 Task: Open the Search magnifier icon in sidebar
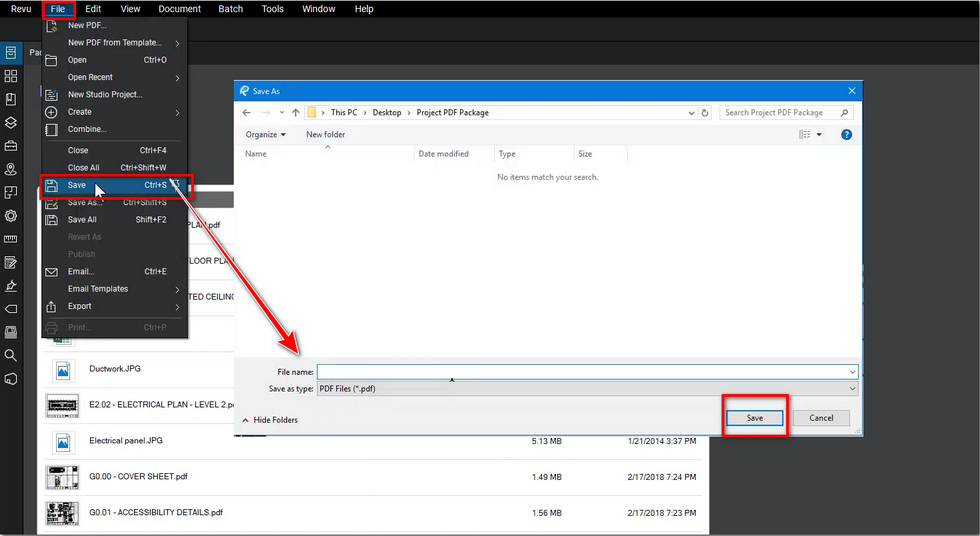(x=11, y=355)
